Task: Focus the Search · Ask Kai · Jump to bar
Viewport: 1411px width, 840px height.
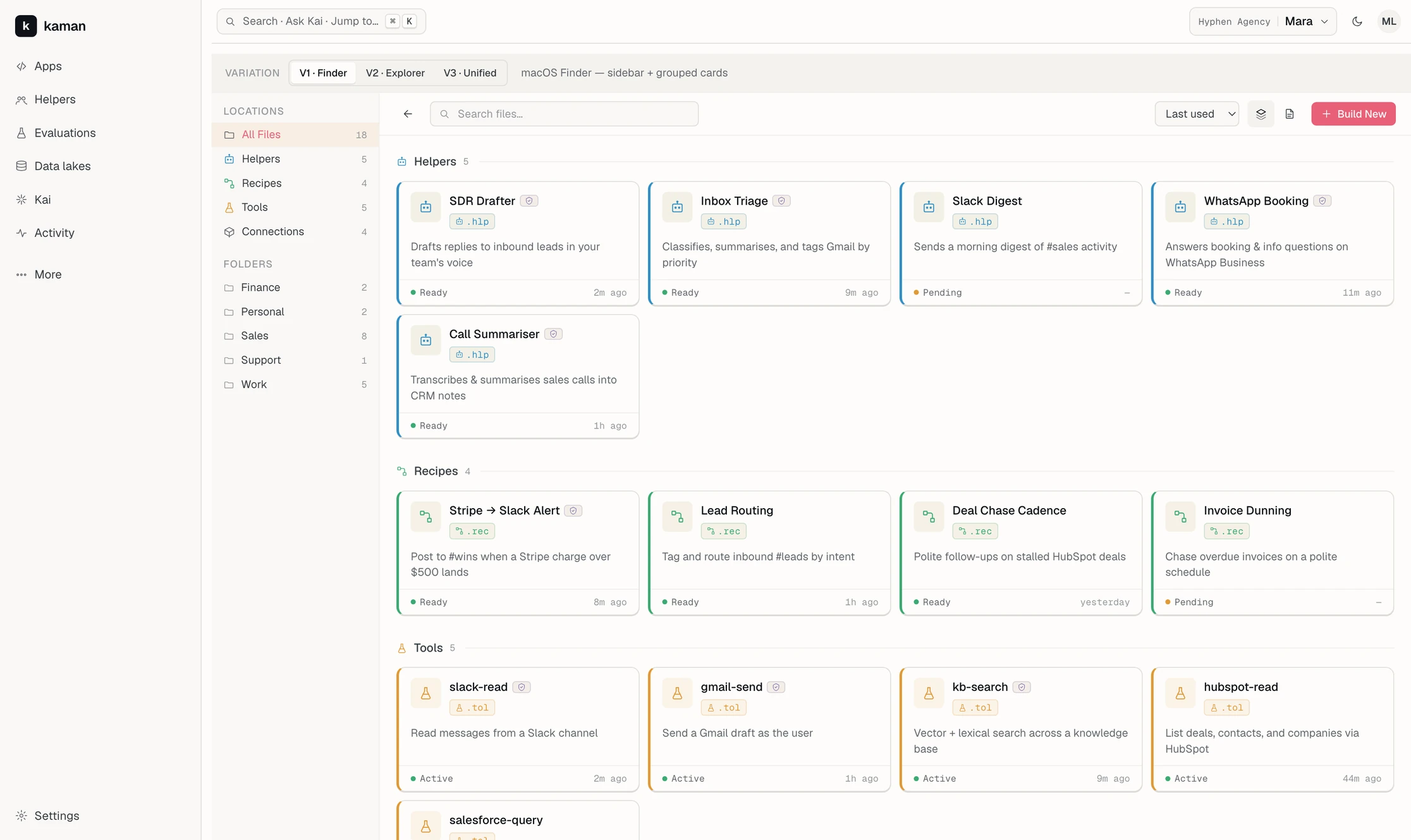Action: tap(321, 21)
